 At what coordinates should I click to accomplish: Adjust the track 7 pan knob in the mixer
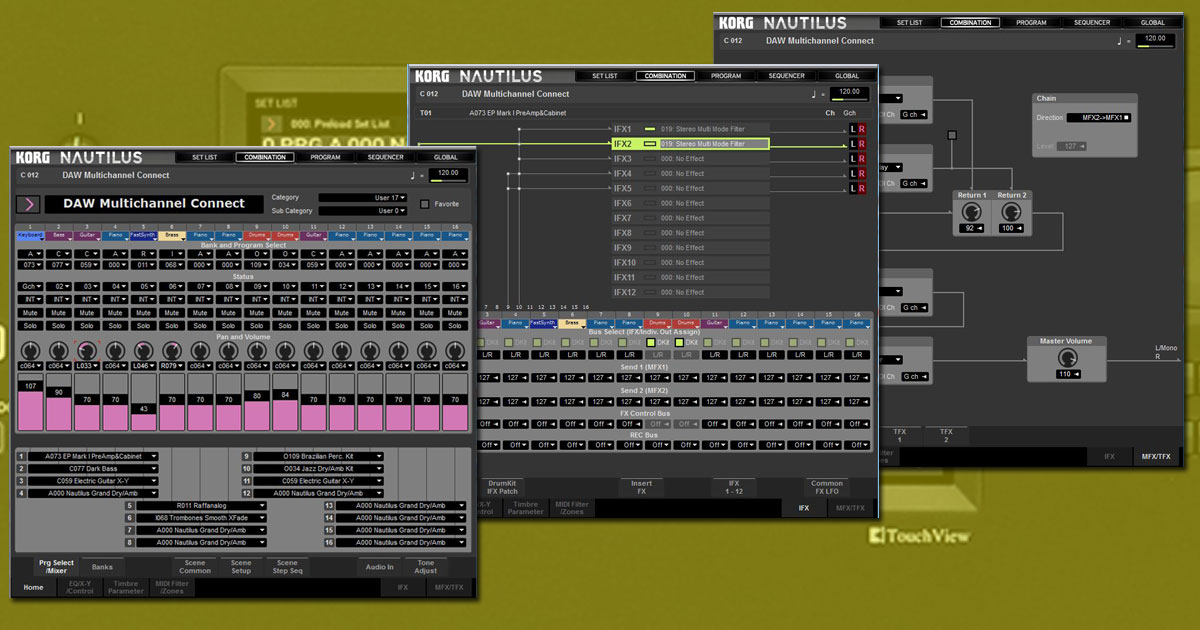pos(200,350)
